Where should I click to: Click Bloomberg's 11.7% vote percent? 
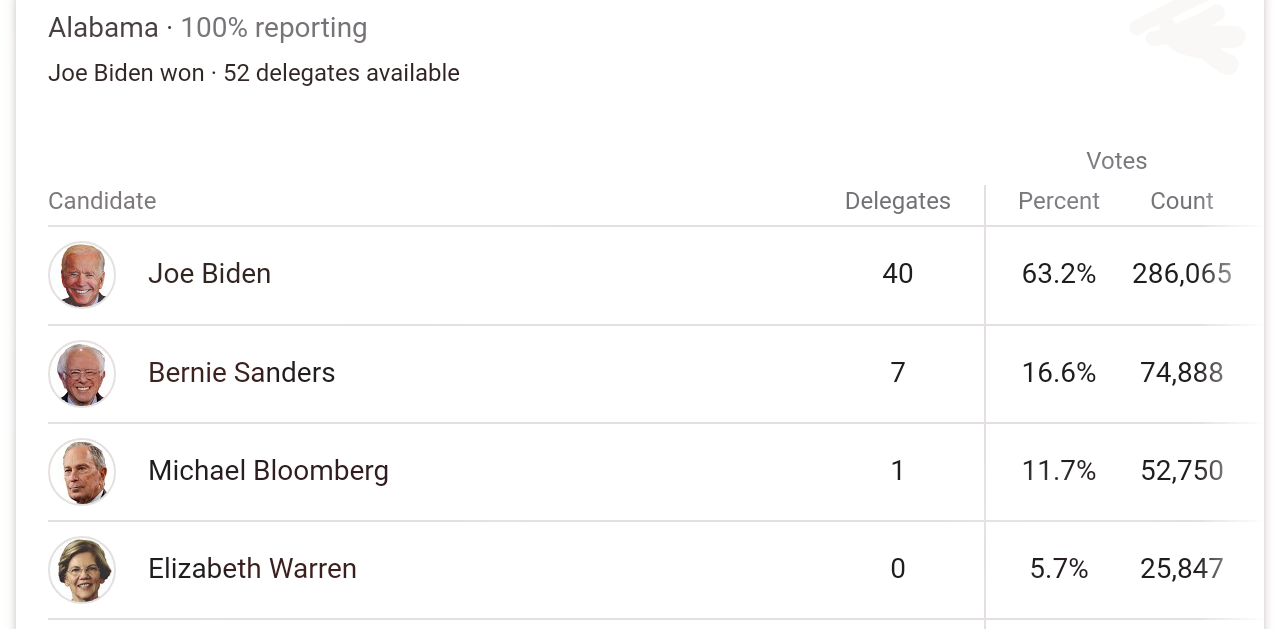pyautogui.click(x=1058, y=470)
